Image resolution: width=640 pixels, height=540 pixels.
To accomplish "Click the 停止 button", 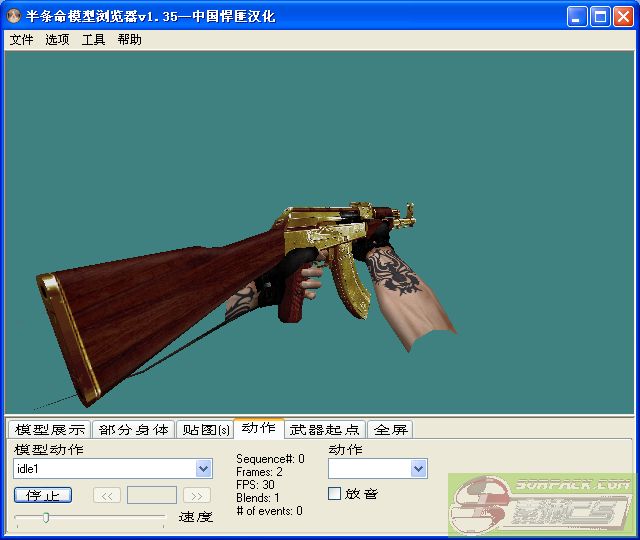I will (43, 495).
